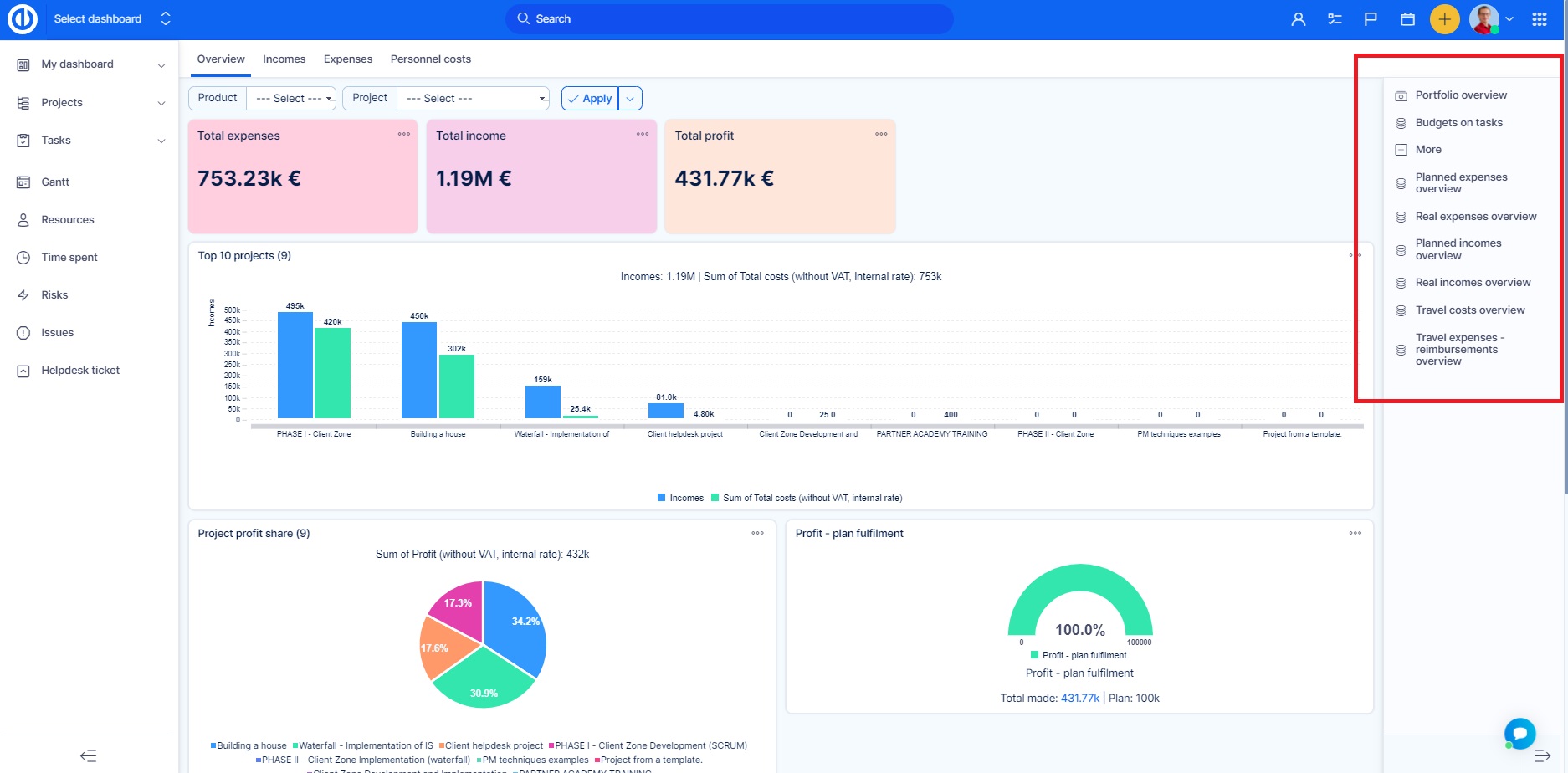Open the apps grid menu icon
The width and height of the screenshot is (1568, 773).
tap(1539, 19)
